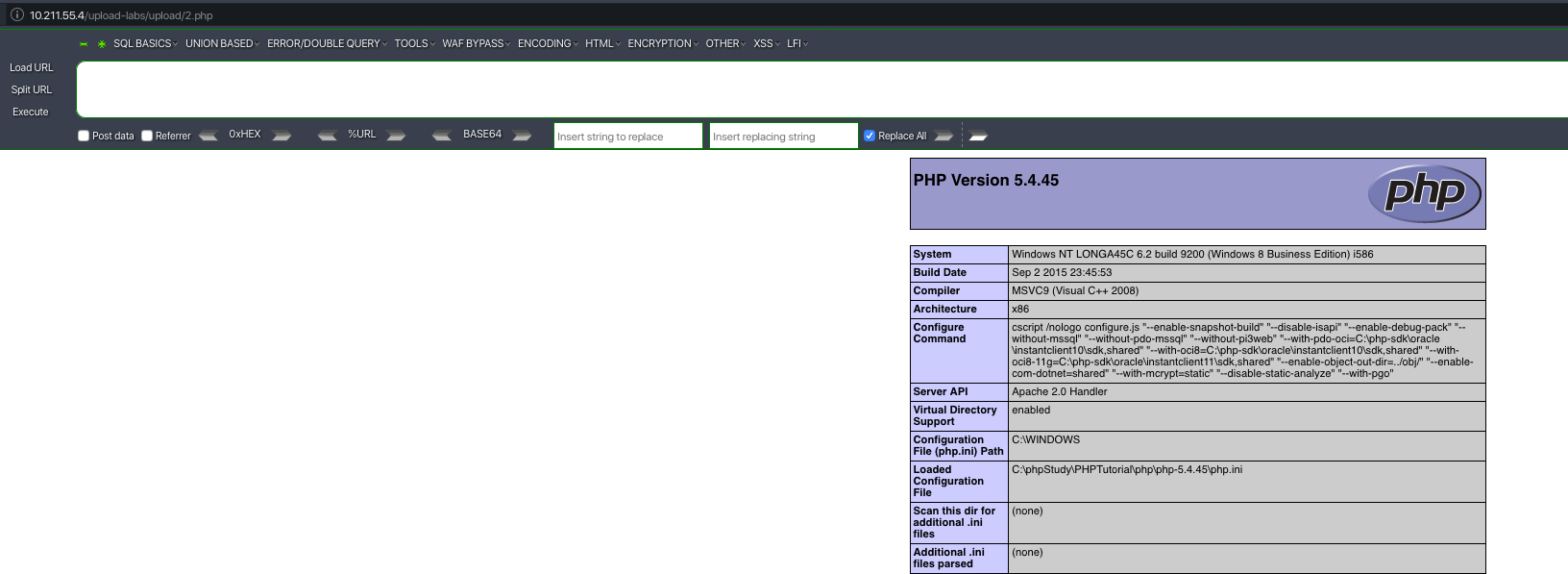Click the Split URL button
Screen dimensions: 1568x574
click(32, 89)
